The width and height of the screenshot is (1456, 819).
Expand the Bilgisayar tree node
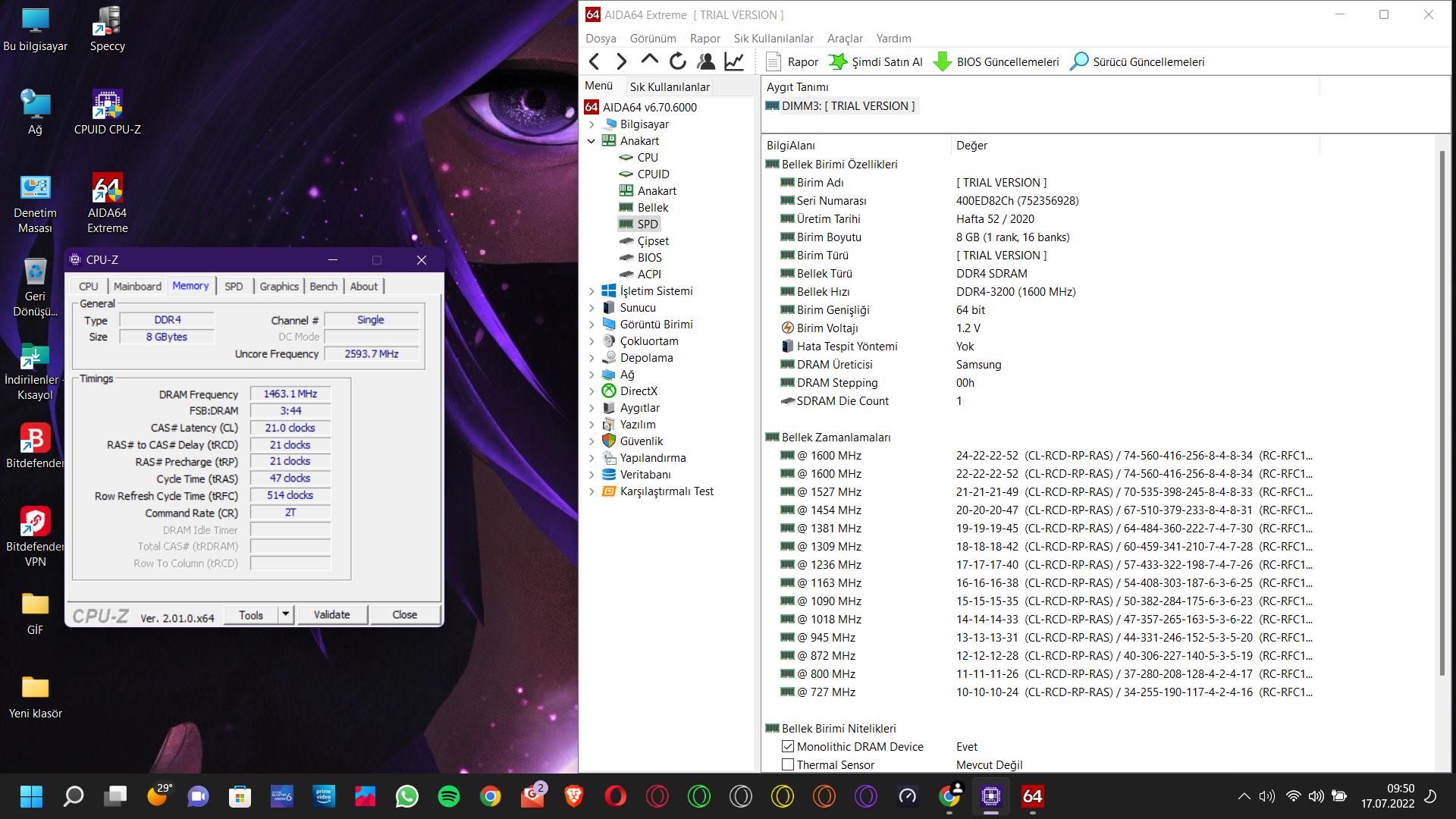(591, 124)
